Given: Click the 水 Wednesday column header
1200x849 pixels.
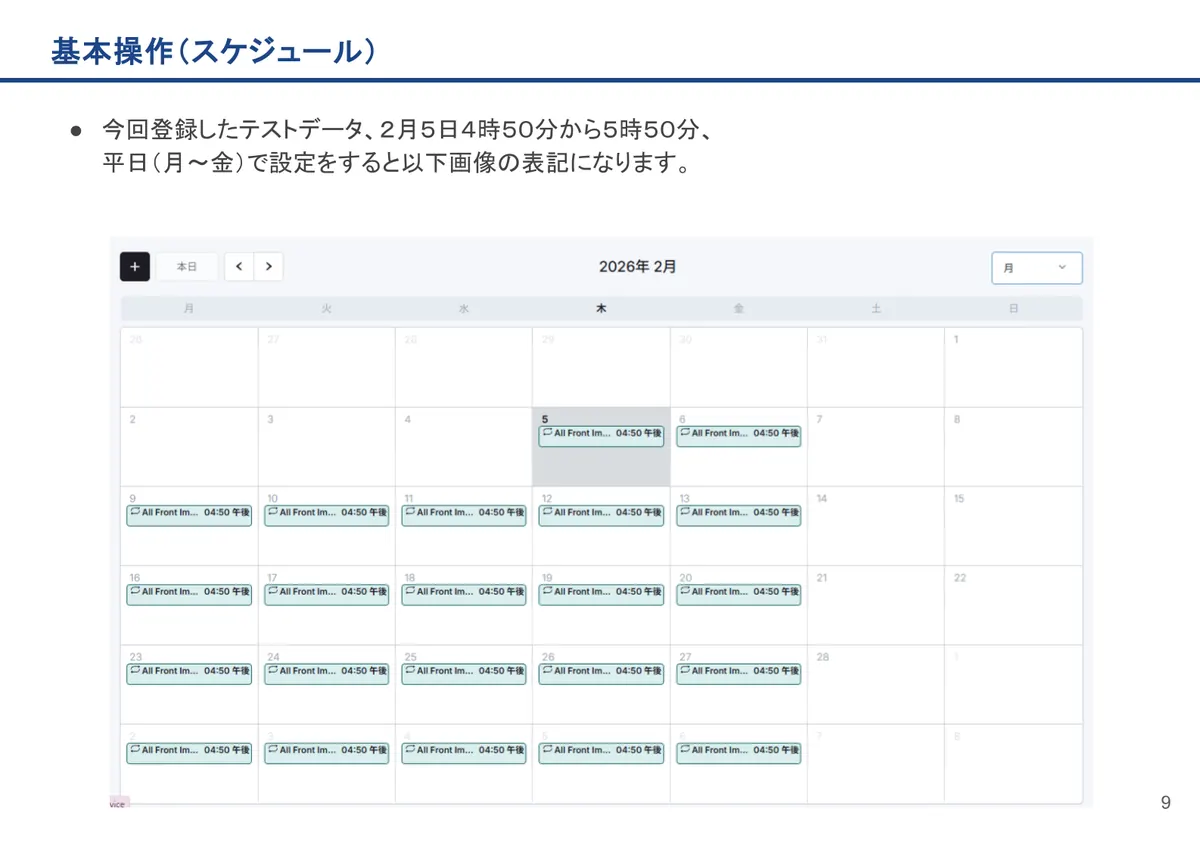Looking at the screenshot, I should (464, 309).
